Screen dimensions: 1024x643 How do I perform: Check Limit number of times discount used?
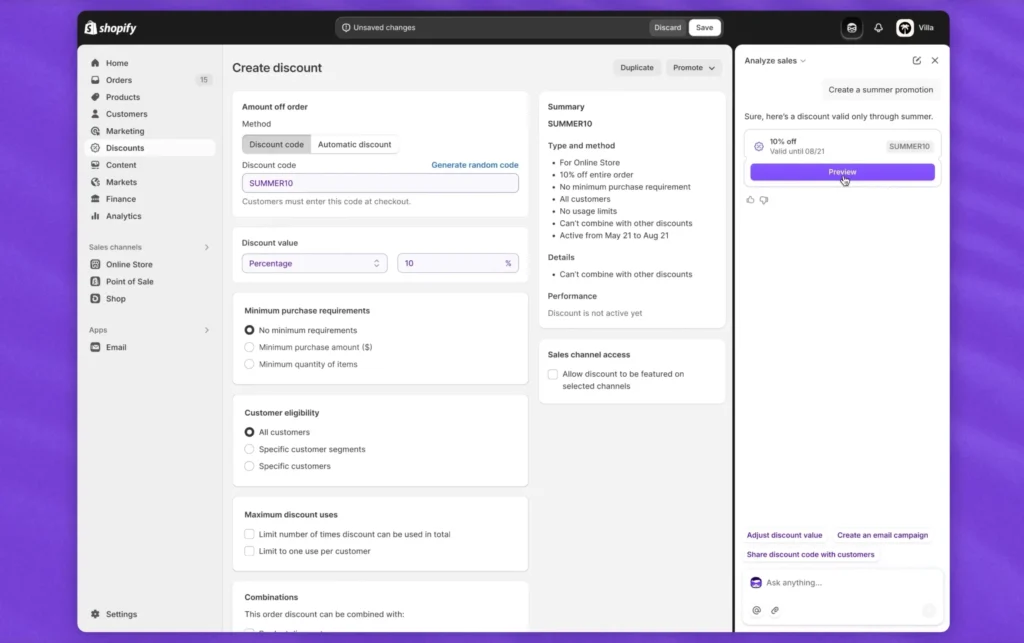[249, 534]
